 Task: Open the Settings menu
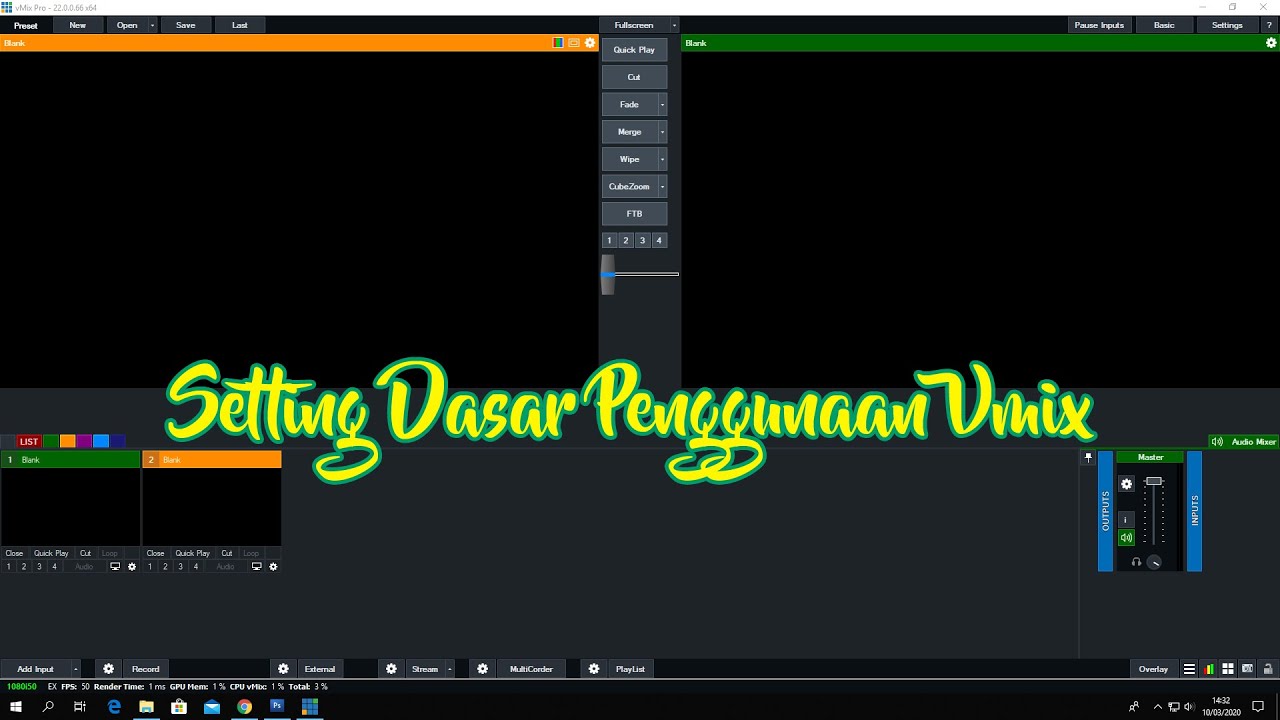pos(1227,25)
